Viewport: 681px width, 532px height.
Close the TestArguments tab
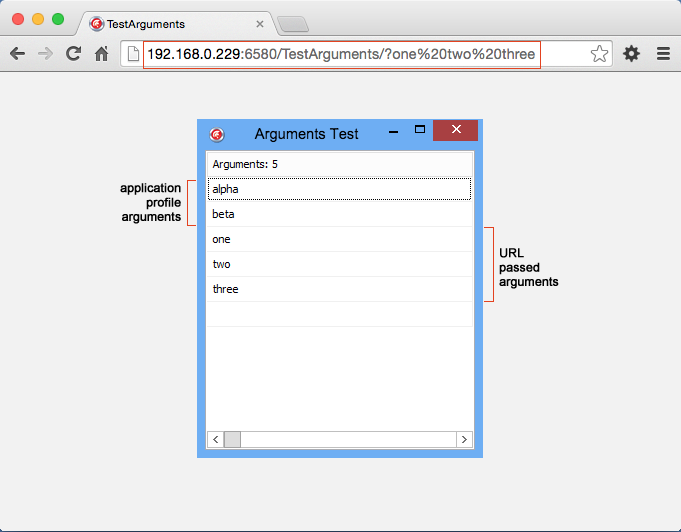click(x=259, y=23)
